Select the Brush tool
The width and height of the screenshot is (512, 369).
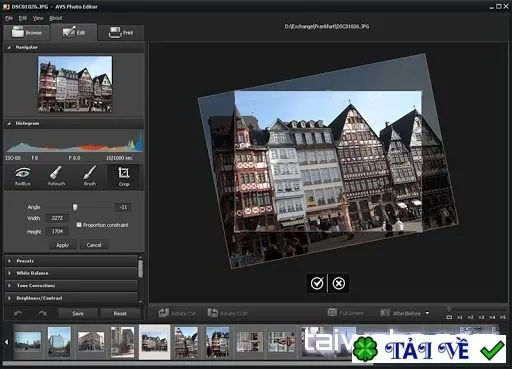(90, 176)
